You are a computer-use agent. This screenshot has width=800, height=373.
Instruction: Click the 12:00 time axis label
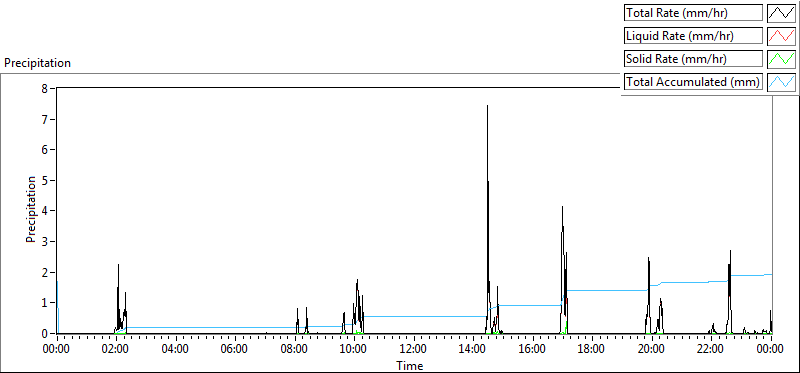pyautogui.click(x=414, y=350)
